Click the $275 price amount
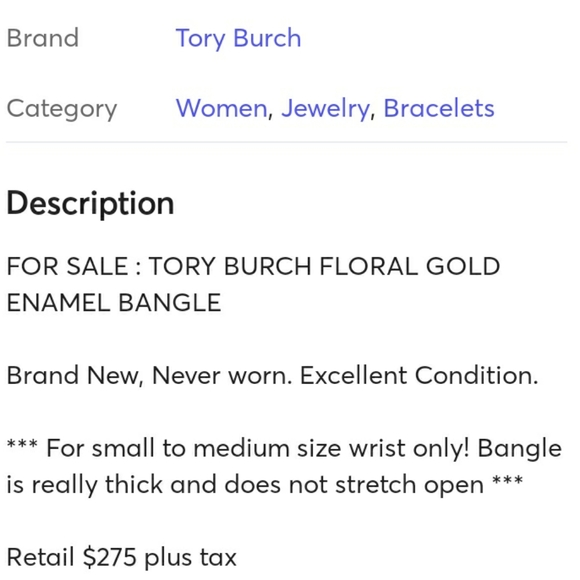The image size is (580, 580). (109, 557)
